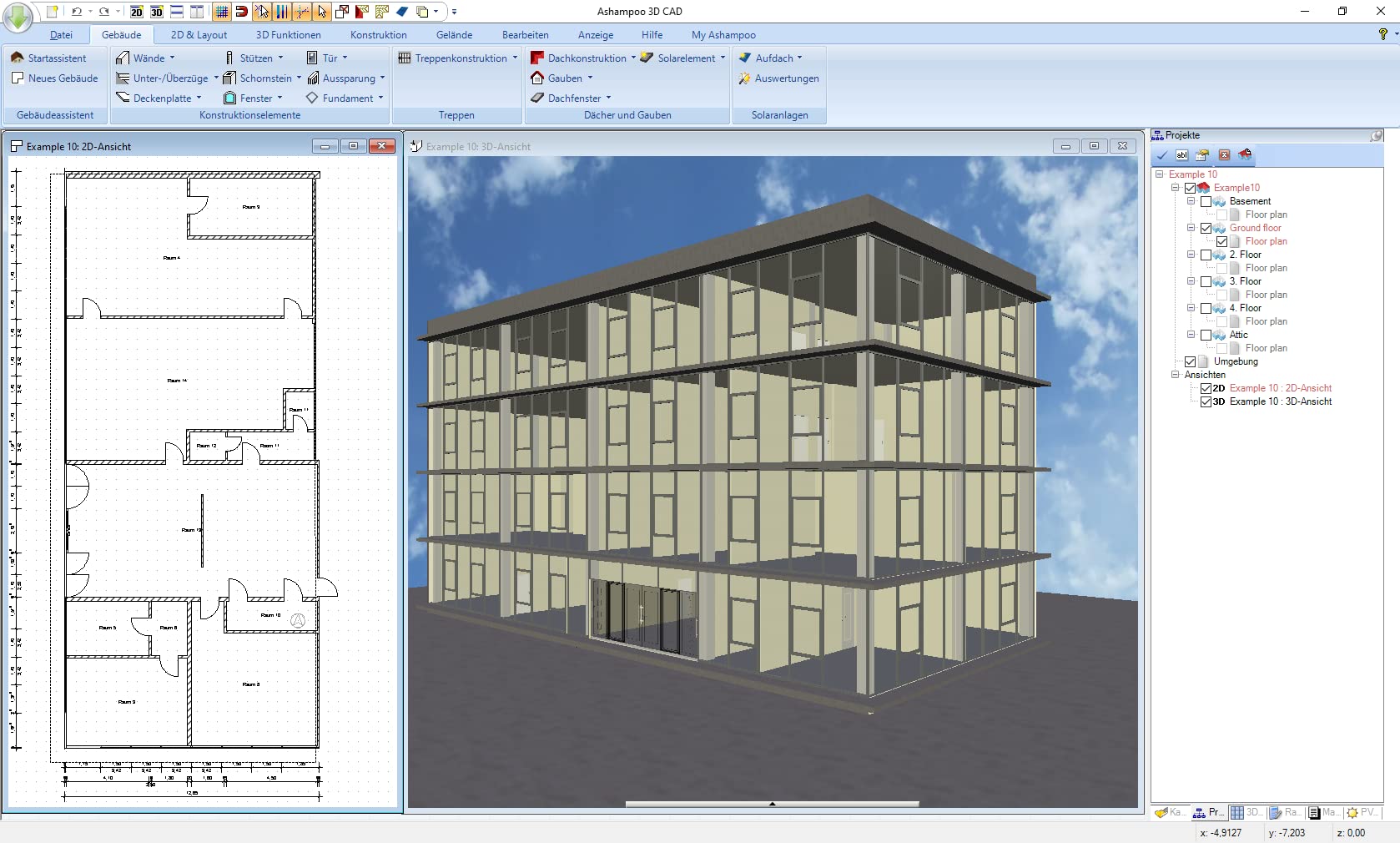1400x843 pixels.
Task: Check the Basement floor checkbox
Action: pos(1206,201)
